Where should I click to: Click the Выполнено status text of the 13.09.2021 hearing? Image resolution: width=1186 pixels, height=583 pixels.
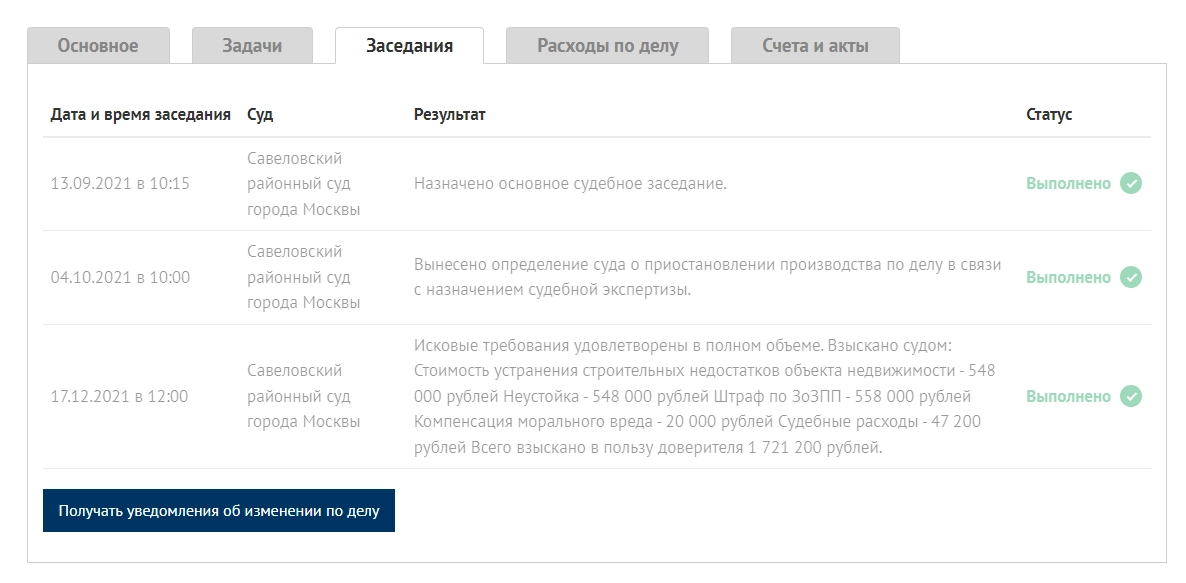(x=1068, y=184)
